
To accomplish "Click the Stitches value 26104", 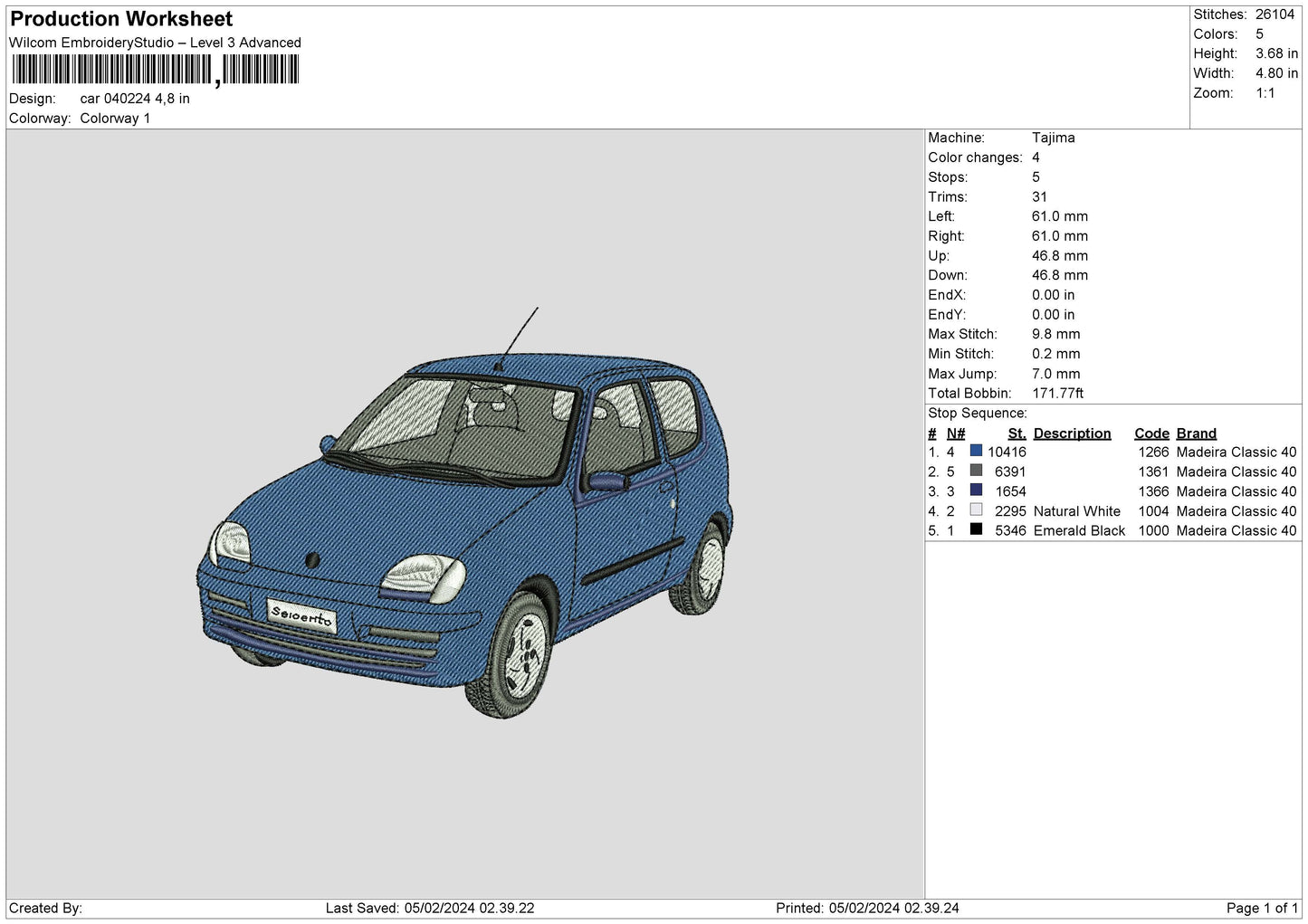I will click(1275, 14).
